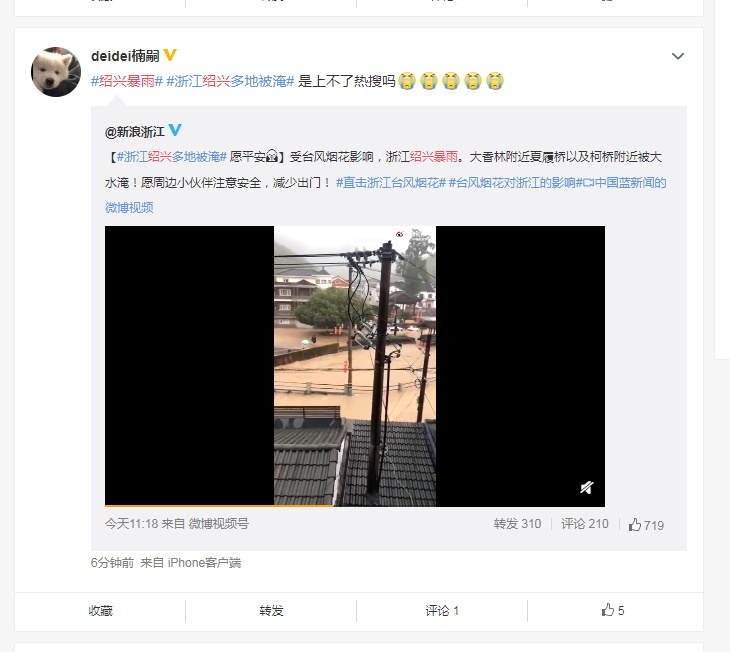Open 中国蓝新闻的微博视频 link
This screenshot has height=652, width=730.
[385, 195]
